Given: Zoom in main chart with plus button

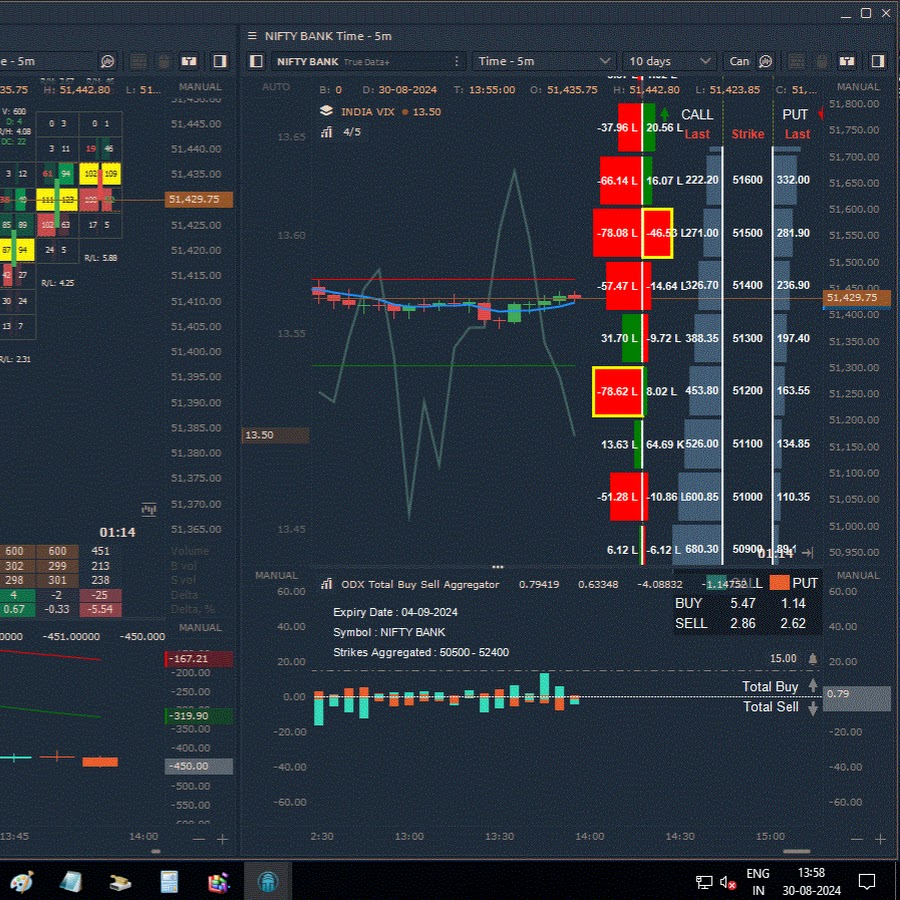Looking at the screenshot, I should click(880, 839).
